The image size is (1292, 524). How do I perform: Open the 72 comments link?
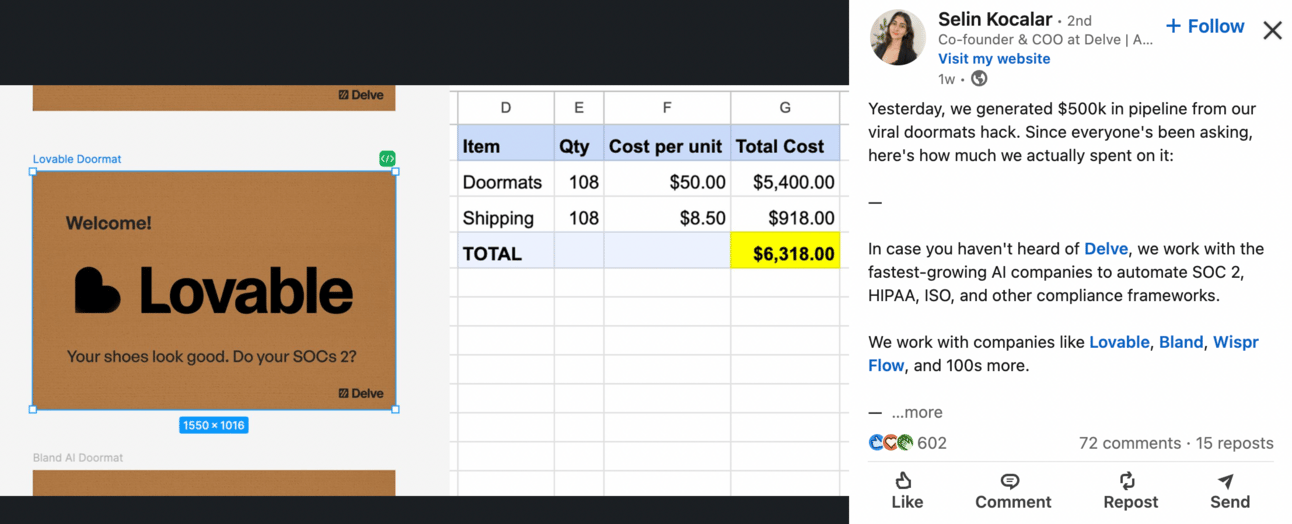click(1130, 443)
